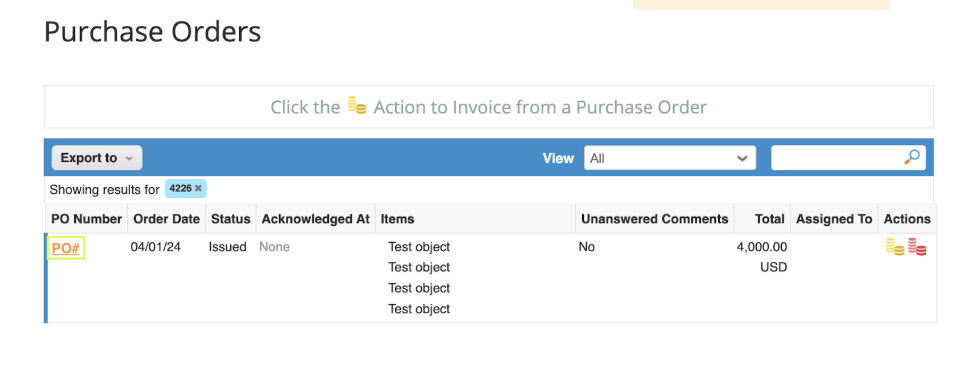Click the gold coins create invoice icon
This screenshot has height=366, width=978.
coord(895,247)
